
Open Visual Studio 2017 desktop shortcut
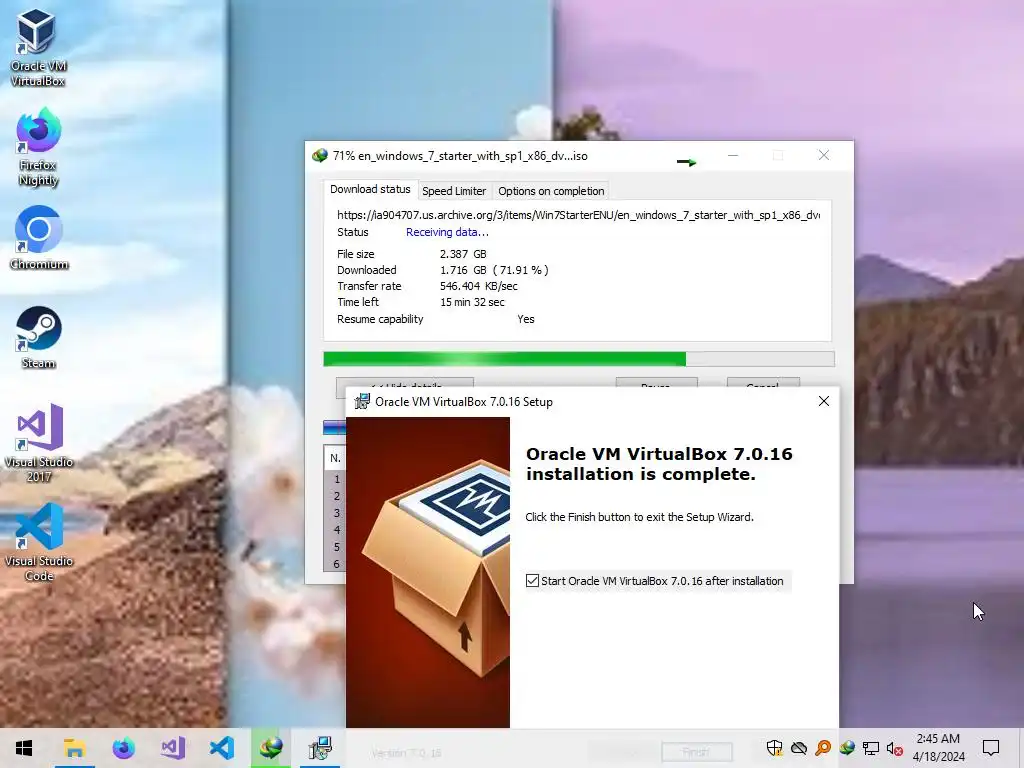[x=39, y=443]
